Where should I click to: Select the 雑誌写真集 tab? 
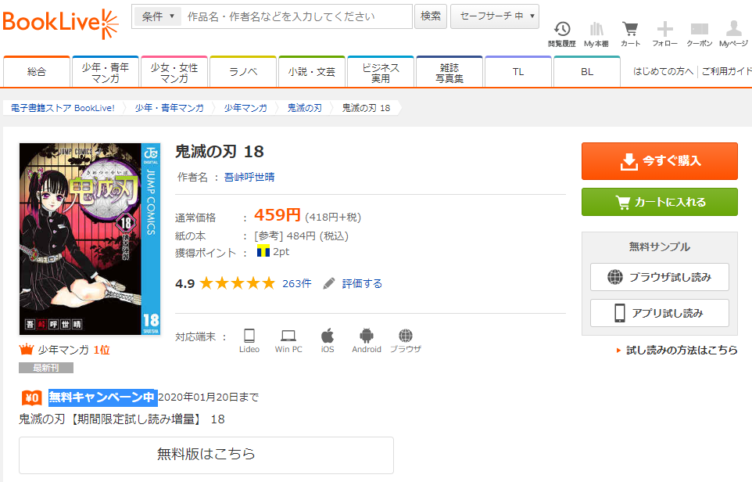click(x=449, y=72)
